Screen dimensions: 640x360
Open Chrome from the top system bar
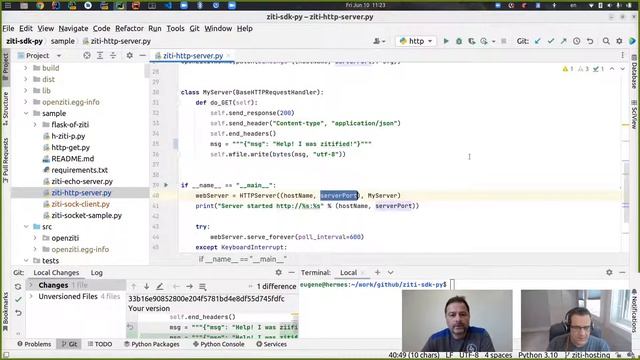(x=40, y=5)
